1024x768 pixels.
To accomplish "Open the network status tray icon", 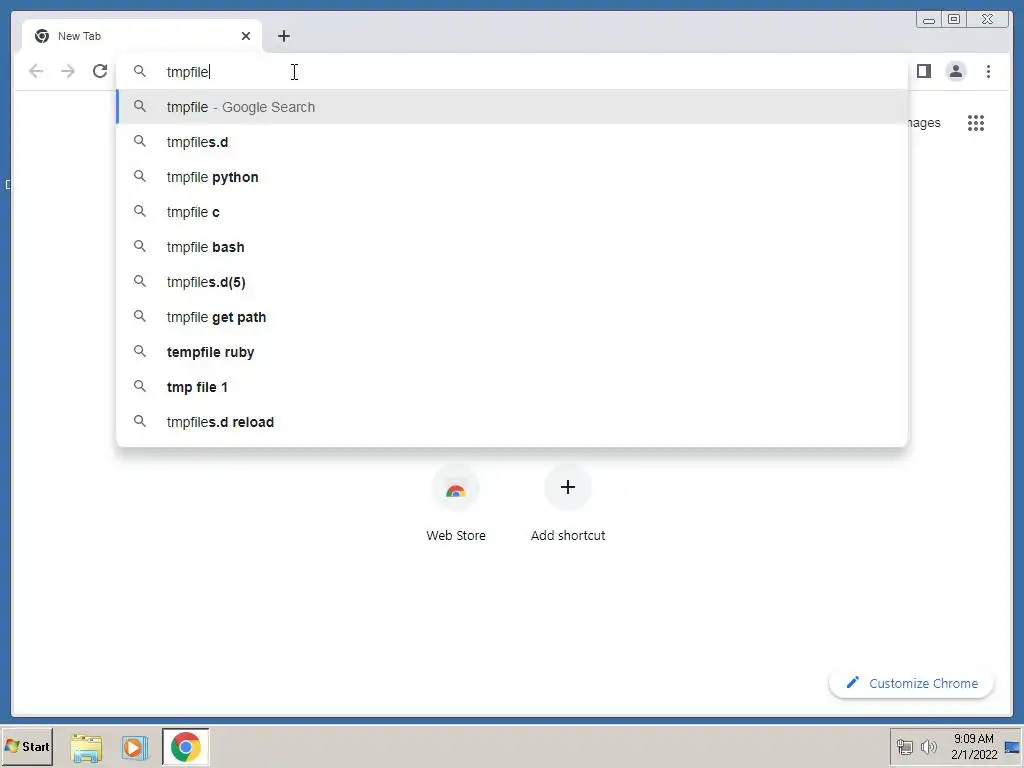I will click(x=904, y=746).
